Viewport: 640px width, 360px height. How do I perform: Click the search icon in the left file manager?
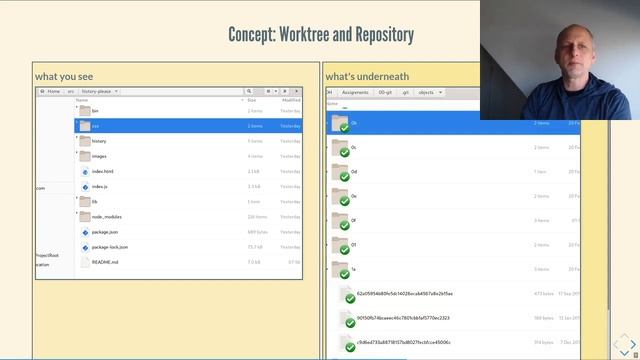249,91
